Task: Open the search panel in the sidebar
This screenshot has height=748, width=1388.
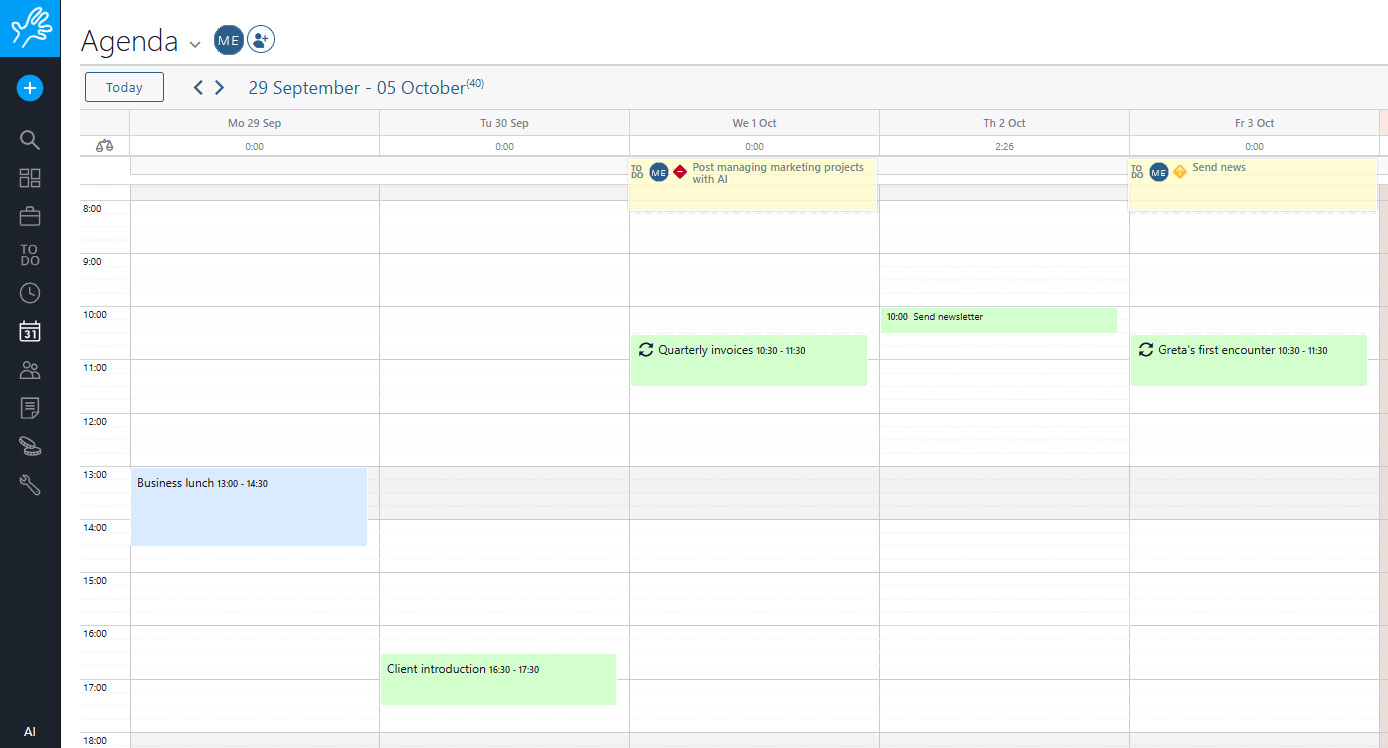Action: point(29,139)
